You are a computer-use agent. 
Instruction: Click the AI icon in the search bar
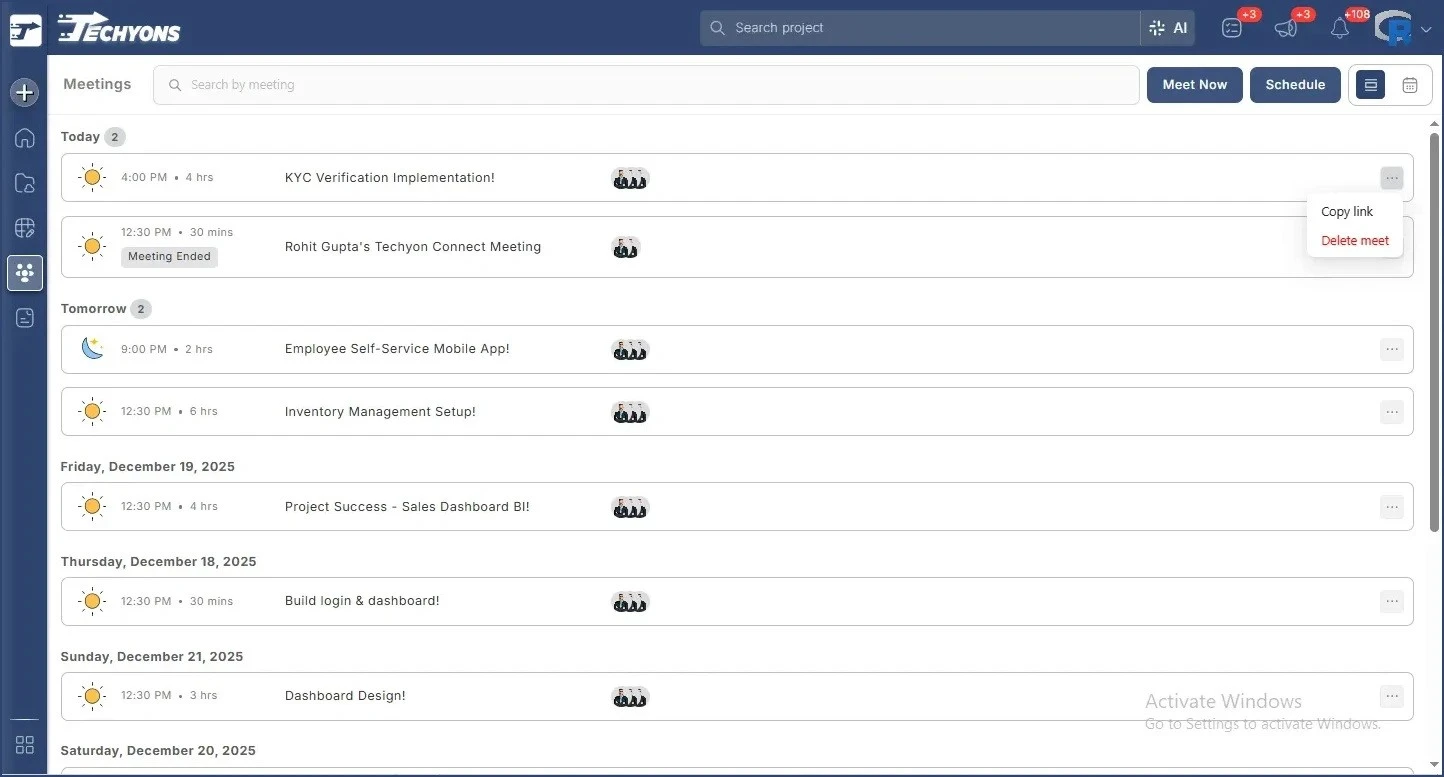pos(1168,28)
